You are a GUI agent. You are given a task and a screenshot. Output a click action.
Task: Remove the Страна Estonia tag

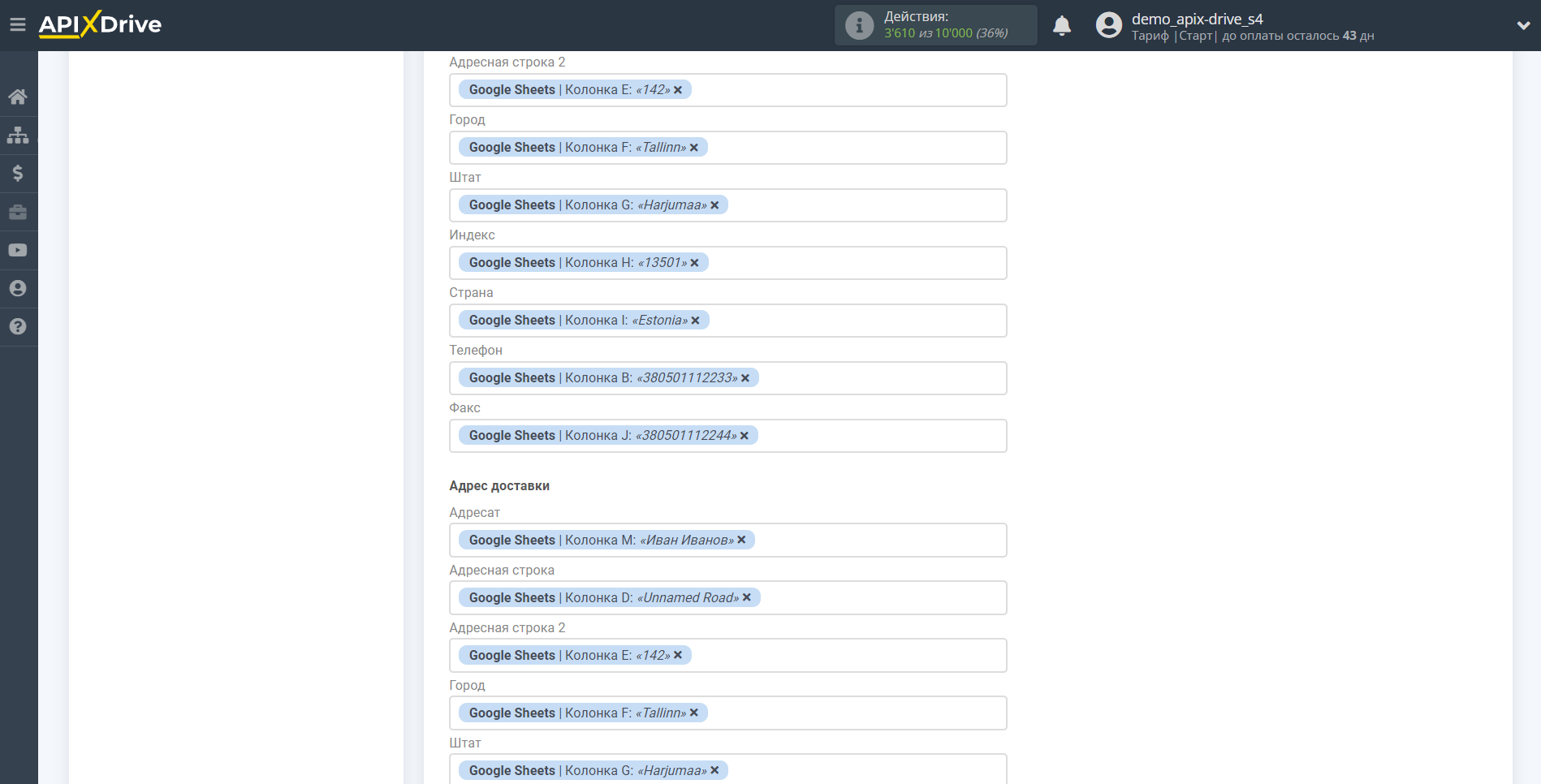click(696, 321)
